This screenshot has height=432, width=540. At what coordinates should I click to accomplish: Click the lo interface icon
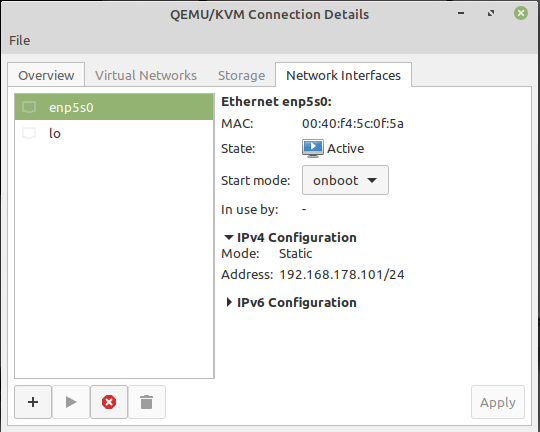pyautogui.click(x=29, y=133)
